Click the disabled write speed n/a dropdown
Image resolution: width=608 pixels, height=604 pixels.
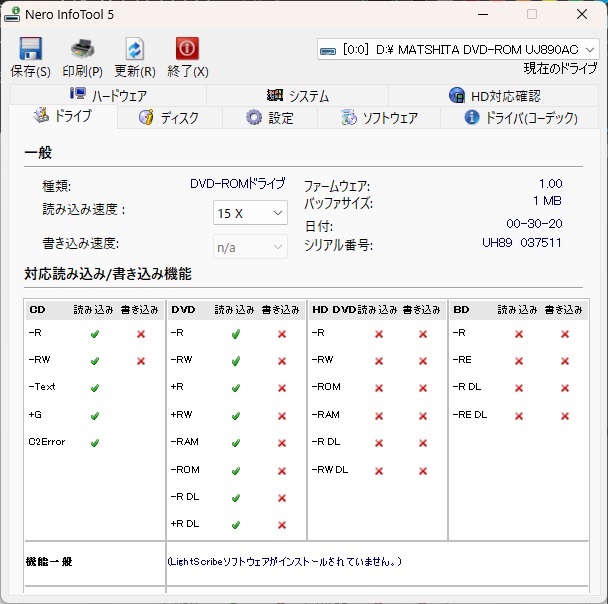250,247
